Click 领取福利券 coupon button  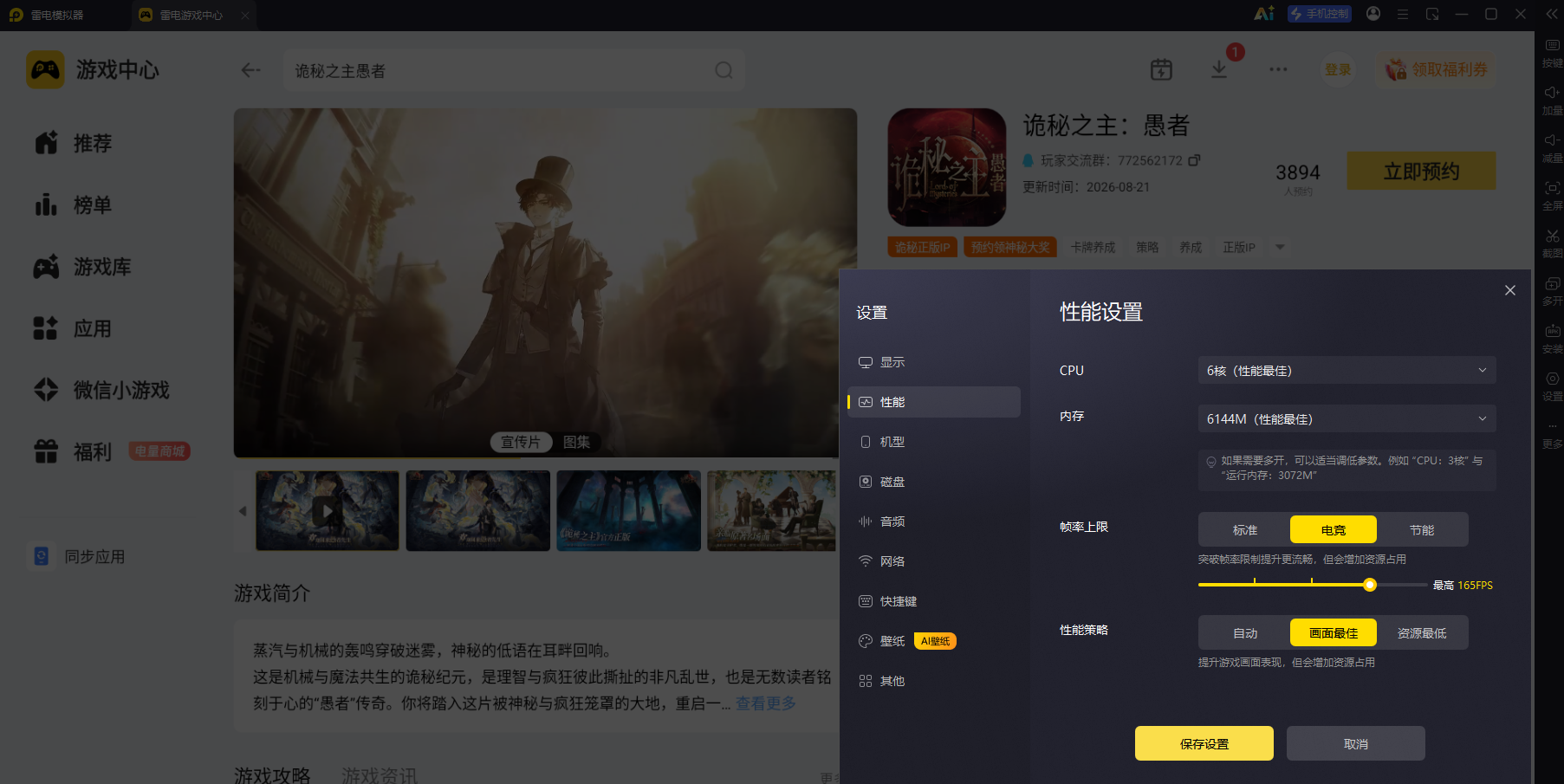1436,69
